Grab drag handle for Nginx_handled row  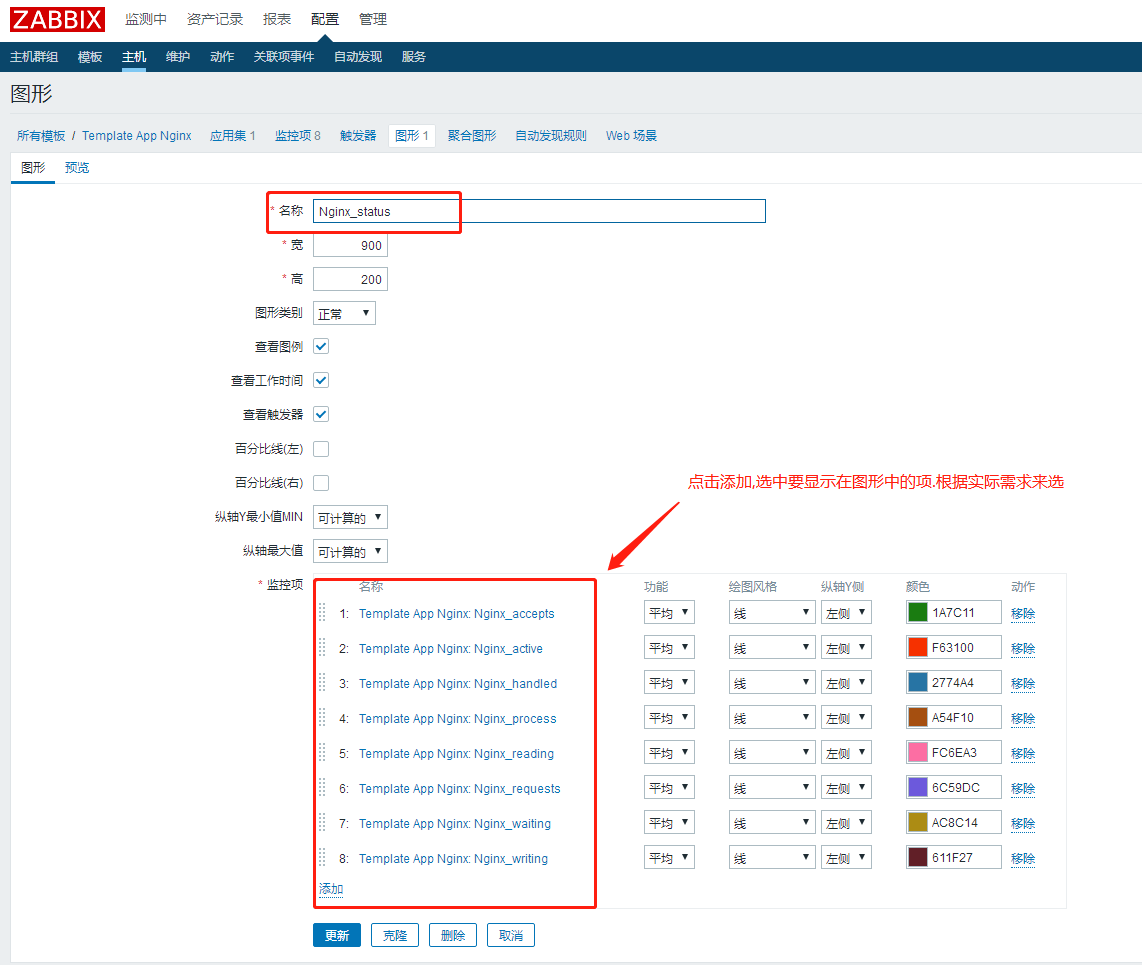tap(322, 682)
